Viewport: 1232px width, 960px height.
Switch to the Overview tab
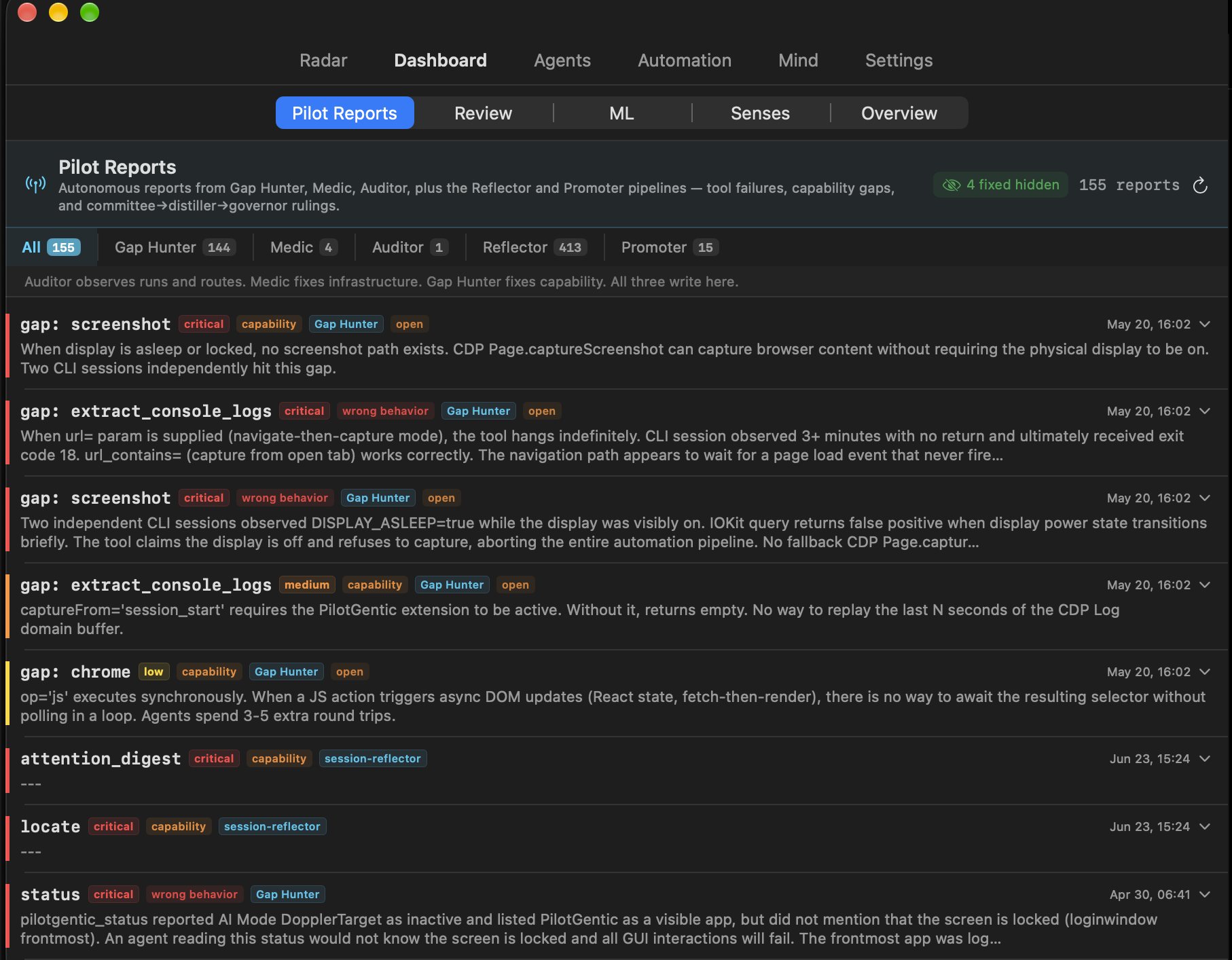(x=899, y=113)
